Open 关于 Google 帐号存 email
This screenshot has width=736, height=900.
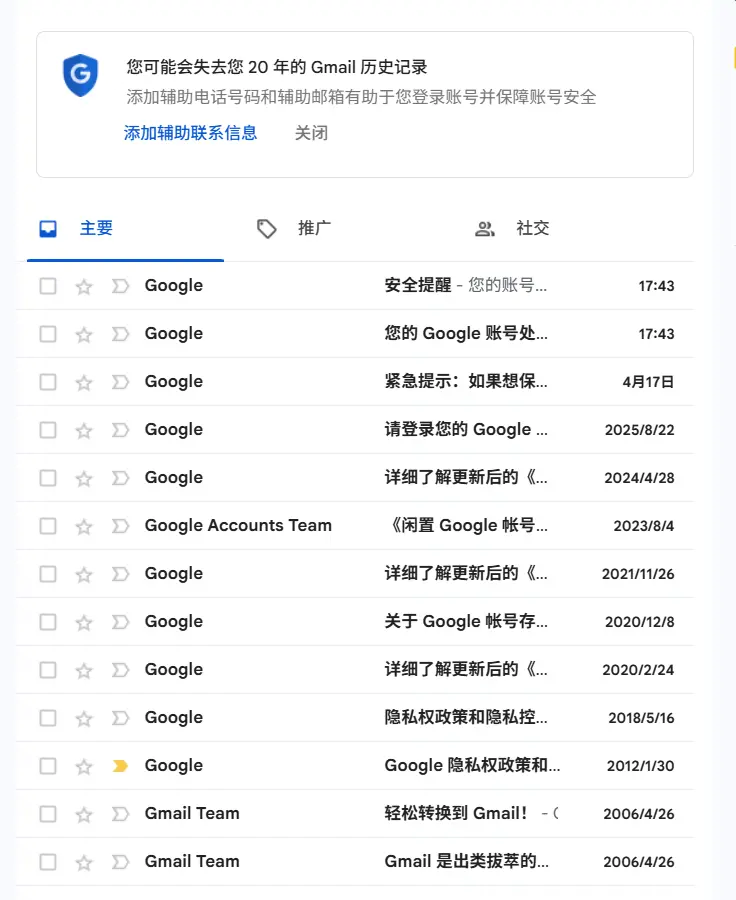466,621
